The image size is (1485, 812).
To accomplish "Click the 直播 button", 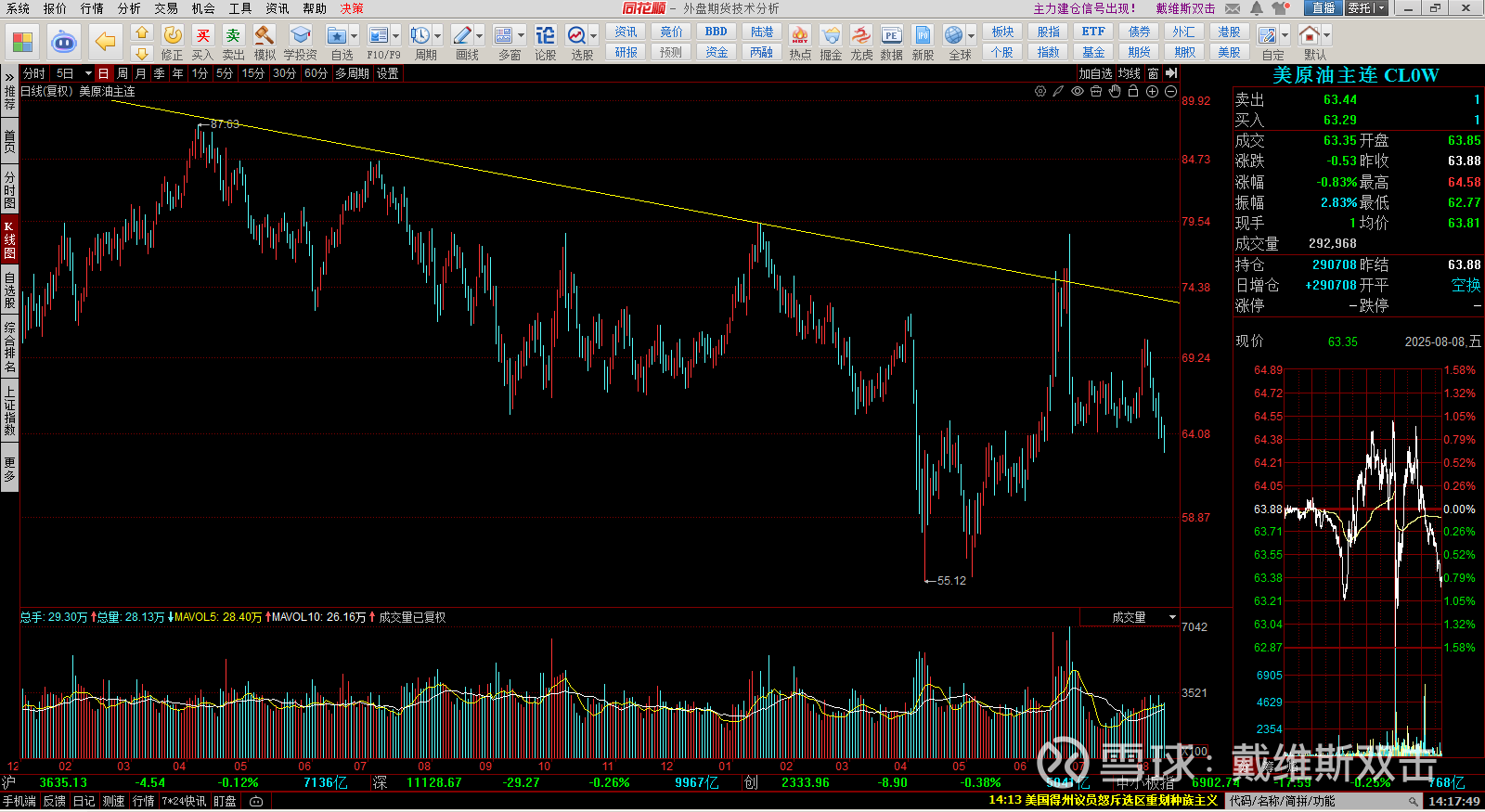I will (1324, 8).
